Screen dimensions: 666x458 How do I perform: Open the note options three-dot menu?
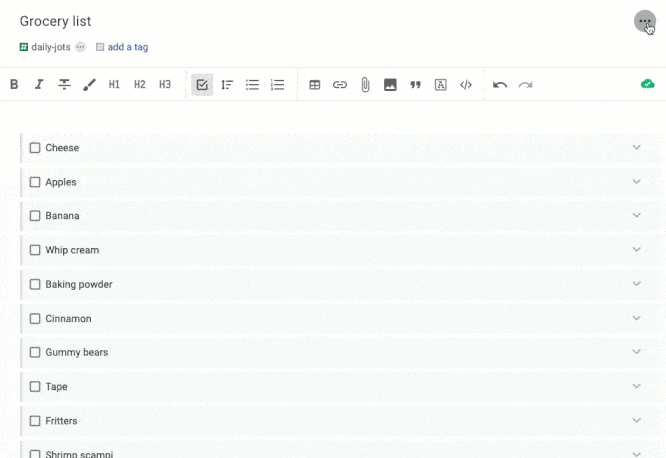pyautogui.click(x=645, y=21)
